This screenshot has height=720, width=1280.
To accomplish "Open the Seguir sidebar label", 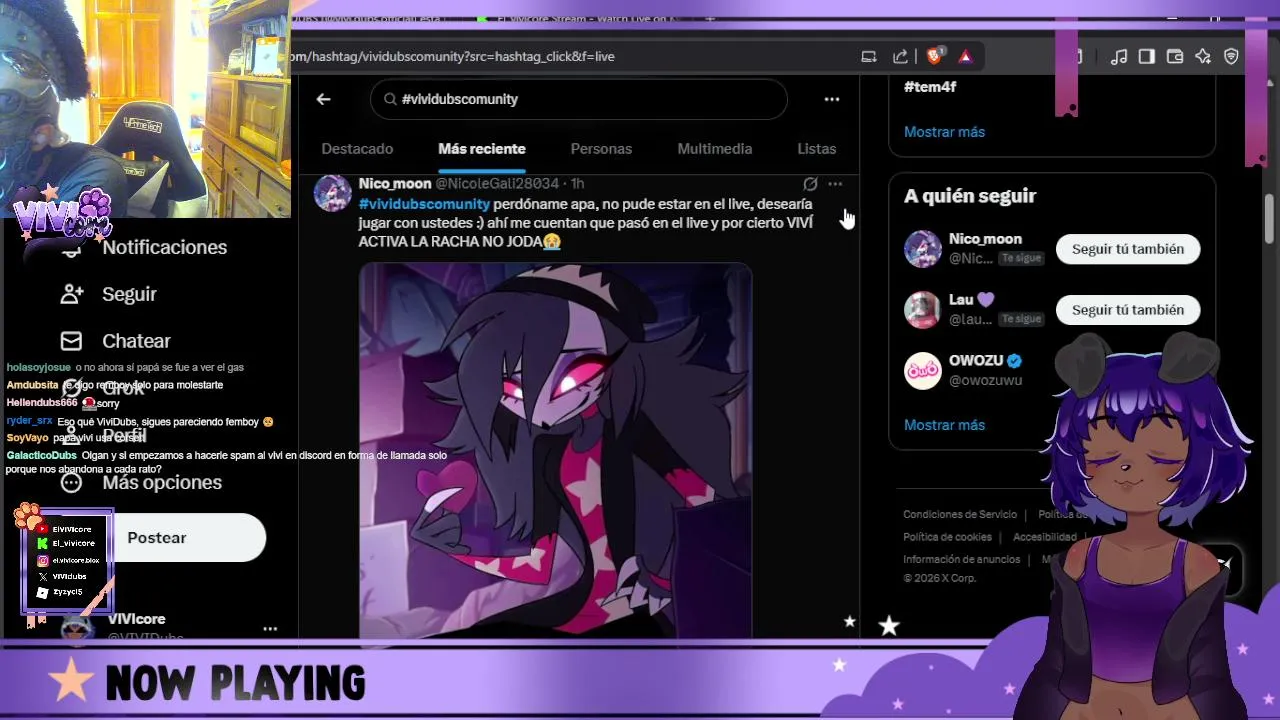I will click(129, 294).
